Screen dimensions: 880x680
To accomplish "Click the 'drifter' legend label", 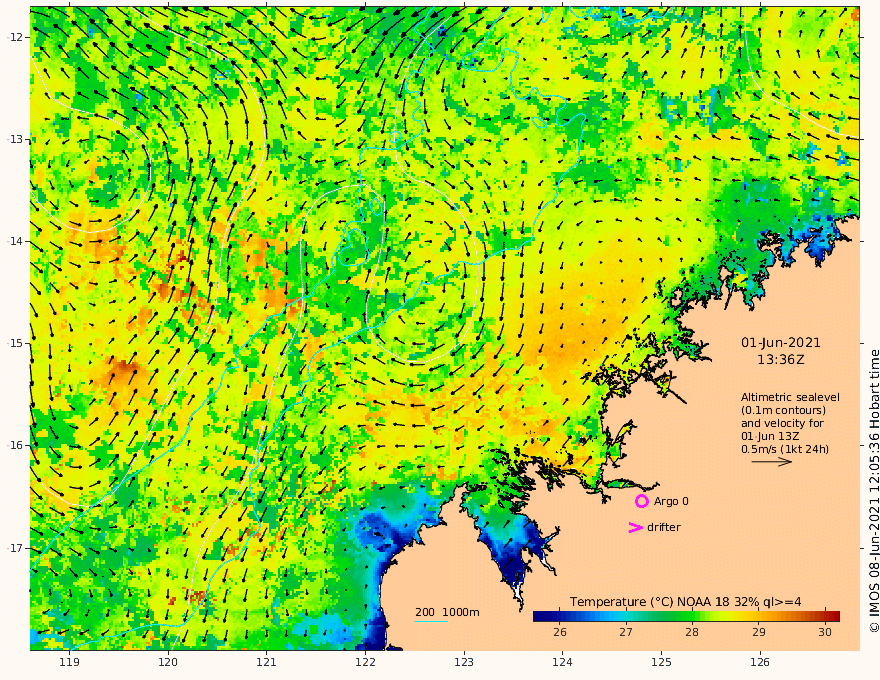I will click(664, 527).
